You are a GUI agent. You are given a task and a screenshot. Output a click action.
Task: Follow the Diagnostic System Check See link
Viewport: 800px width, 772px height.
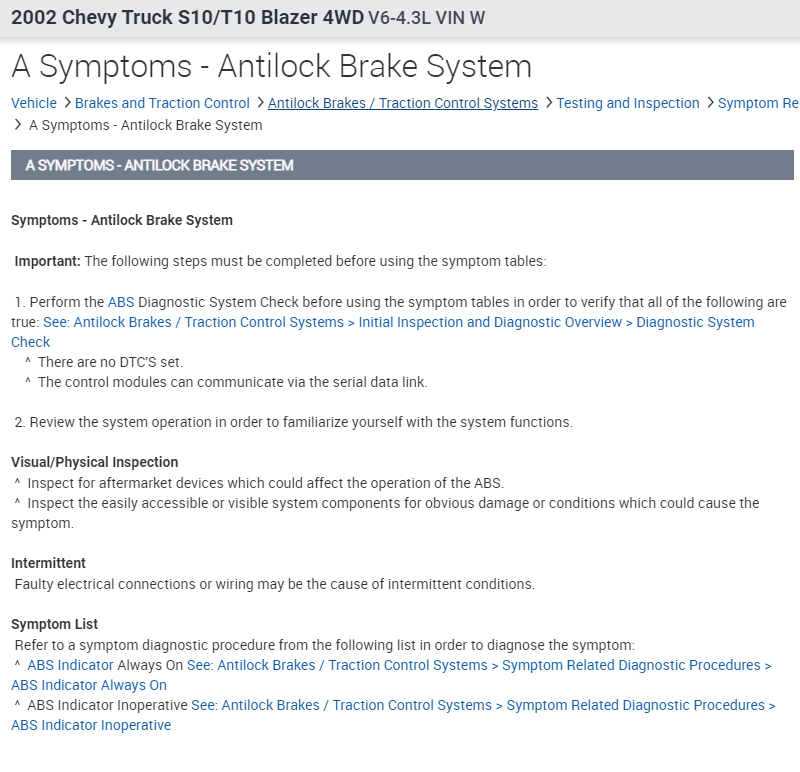[x=400, y=322]
